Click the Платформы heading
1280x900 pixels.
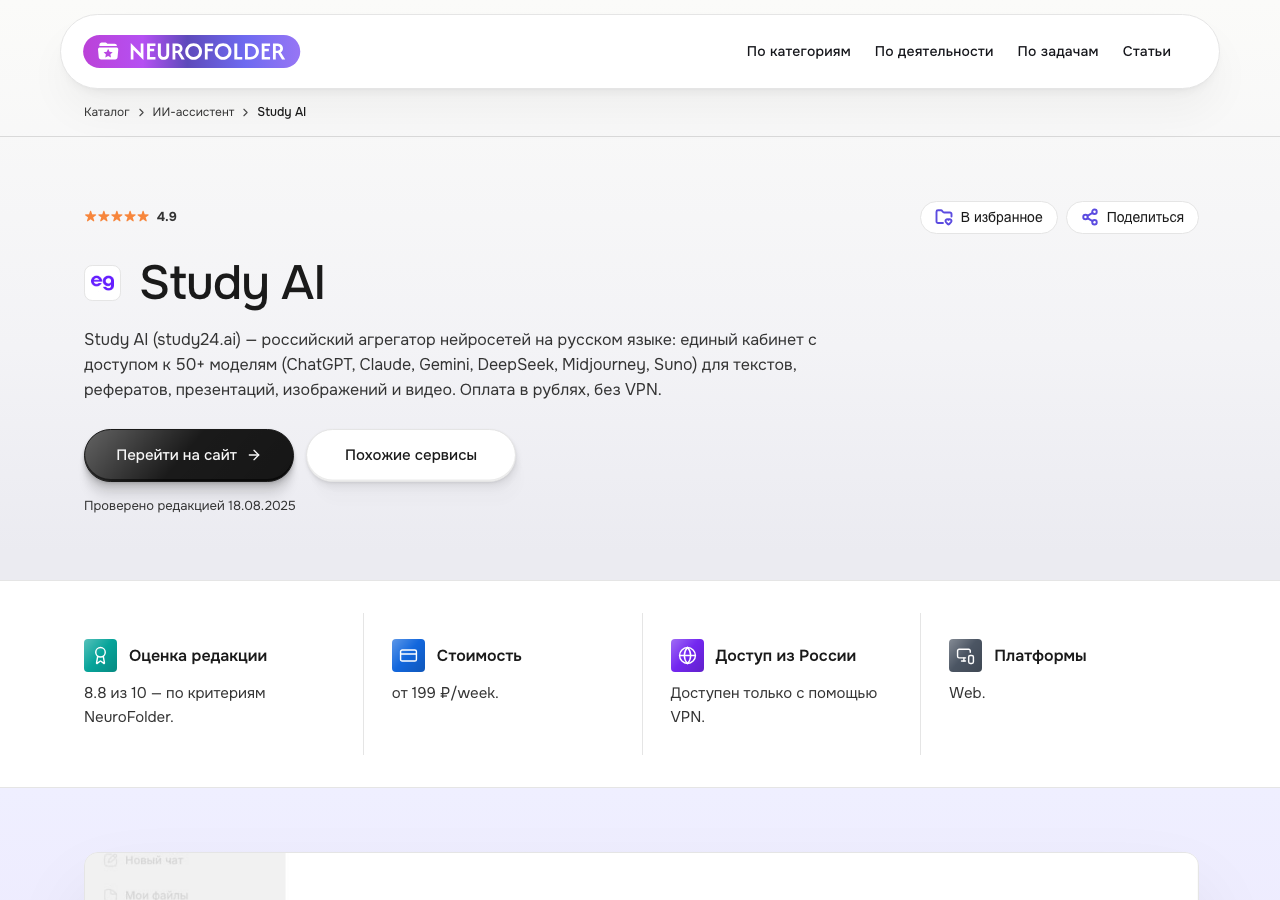pos(1040,656)
